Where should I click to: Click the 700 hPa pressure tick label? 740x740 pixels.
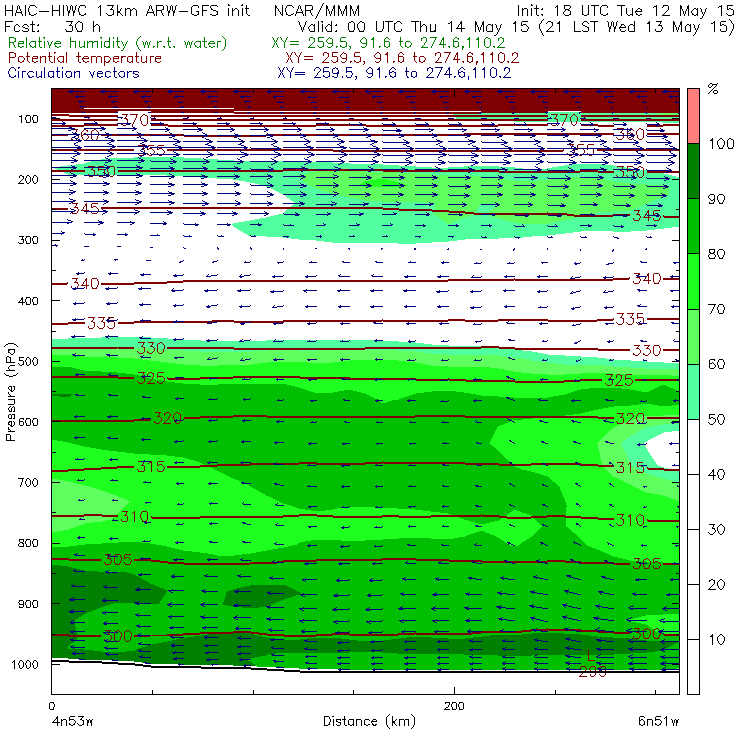[x=28, y=482]
